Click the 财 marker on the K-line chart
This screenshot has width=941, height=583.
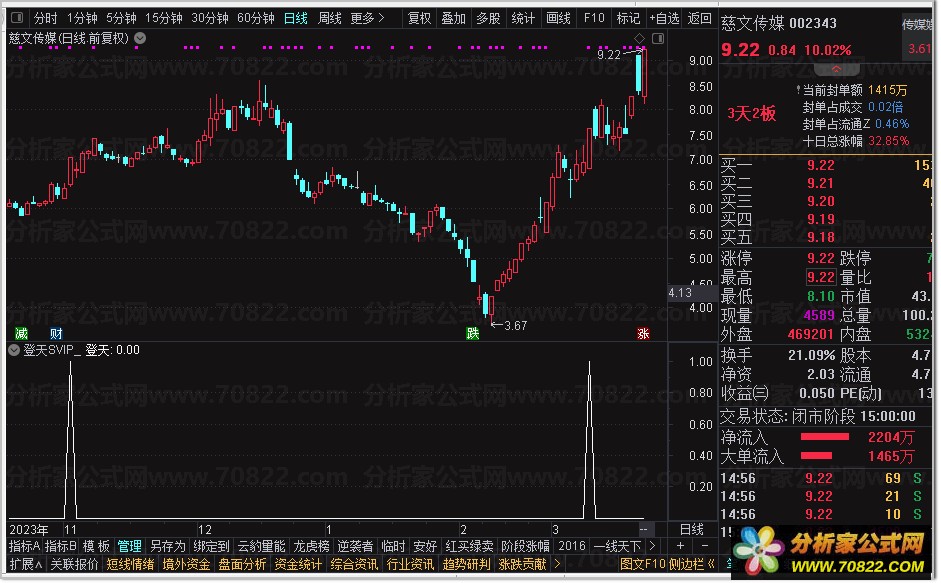click(56, 334)
